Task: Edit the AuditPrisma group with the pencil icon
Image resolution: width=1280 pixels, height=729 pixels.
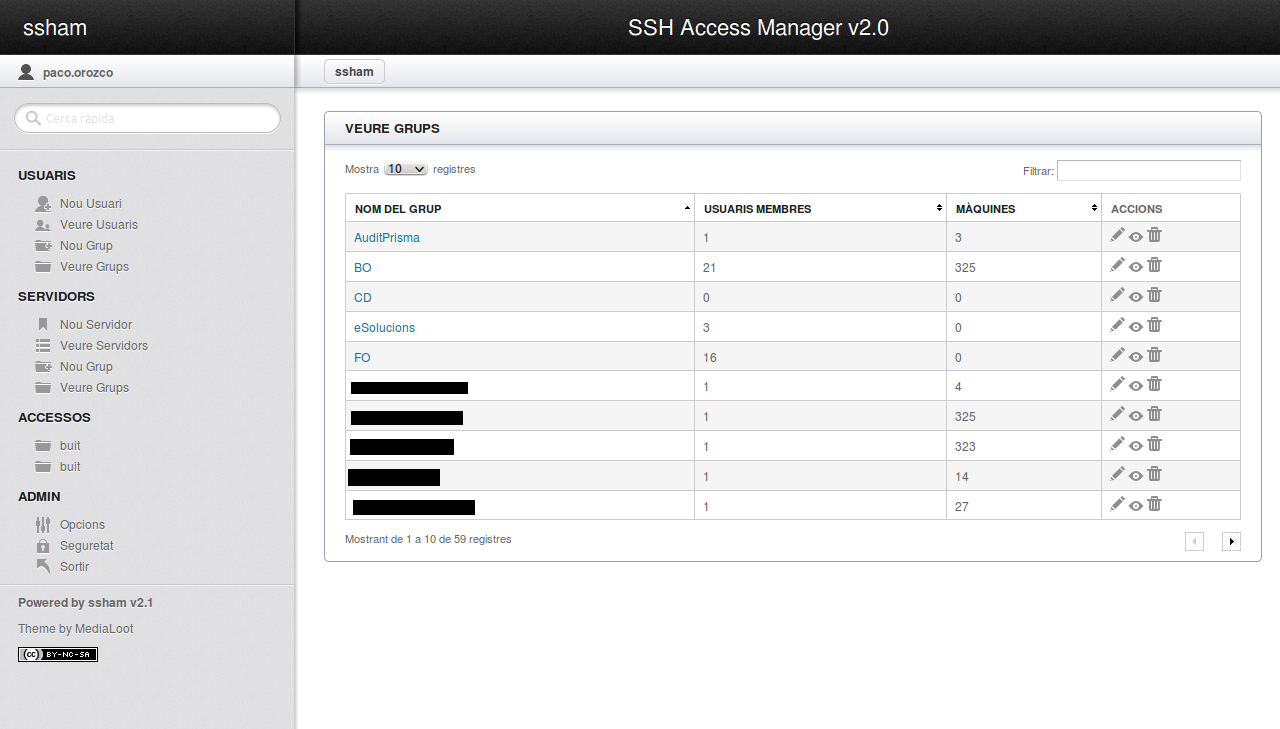Action: [x=1117, y=235]
